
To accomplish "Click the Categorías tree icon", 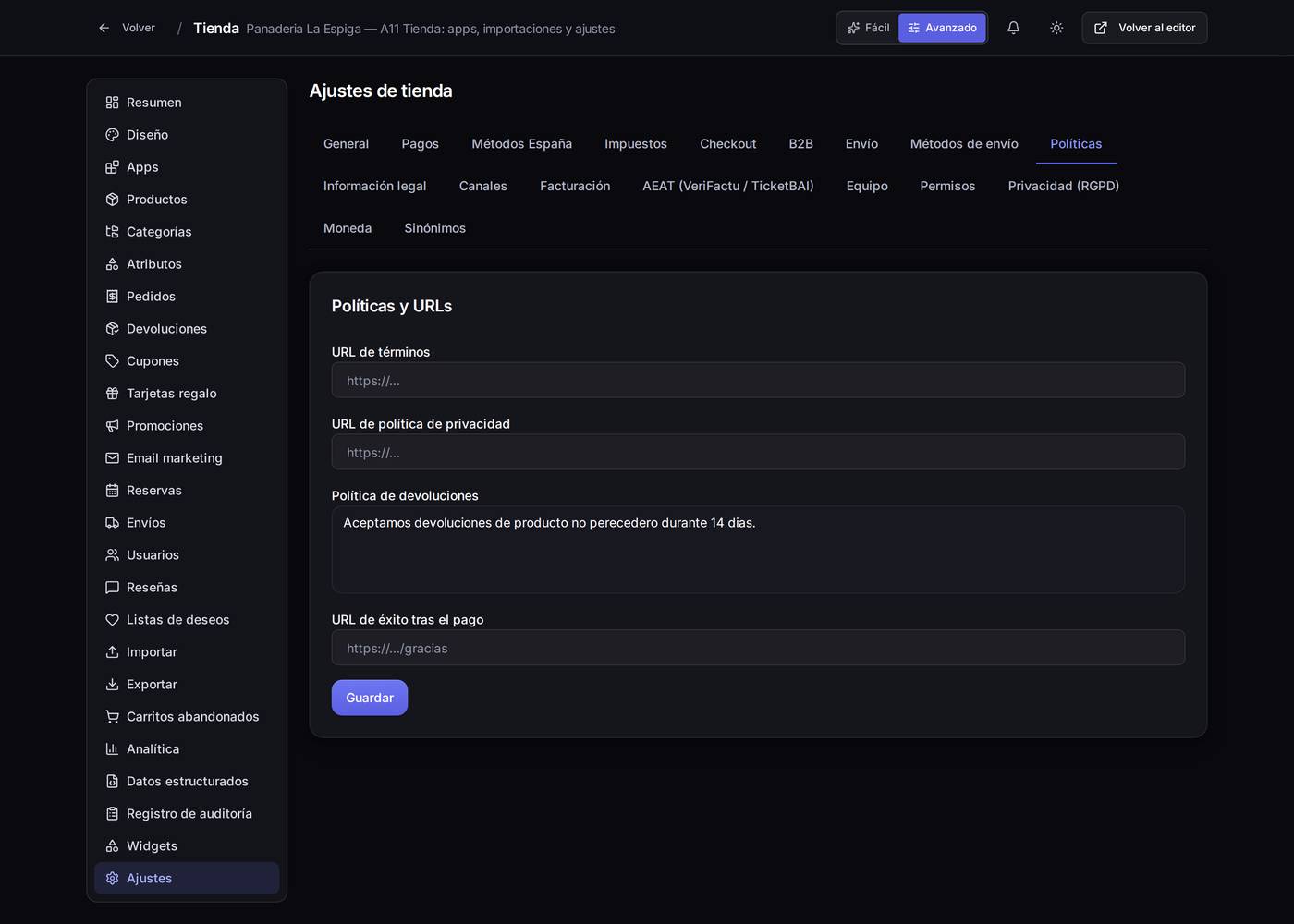I will point(112,232).
